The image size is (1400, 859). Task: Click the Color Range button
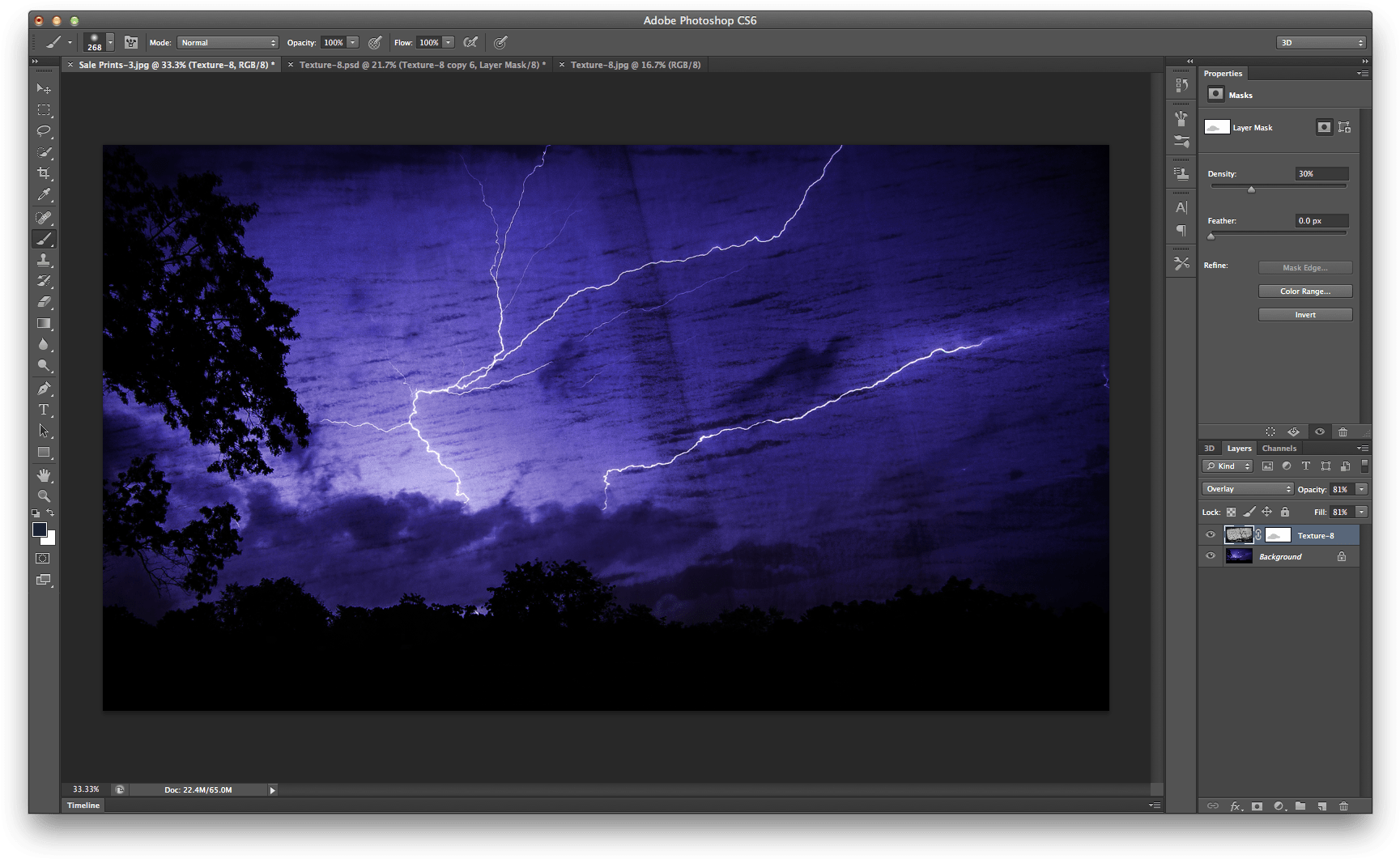click(1304, 291)
